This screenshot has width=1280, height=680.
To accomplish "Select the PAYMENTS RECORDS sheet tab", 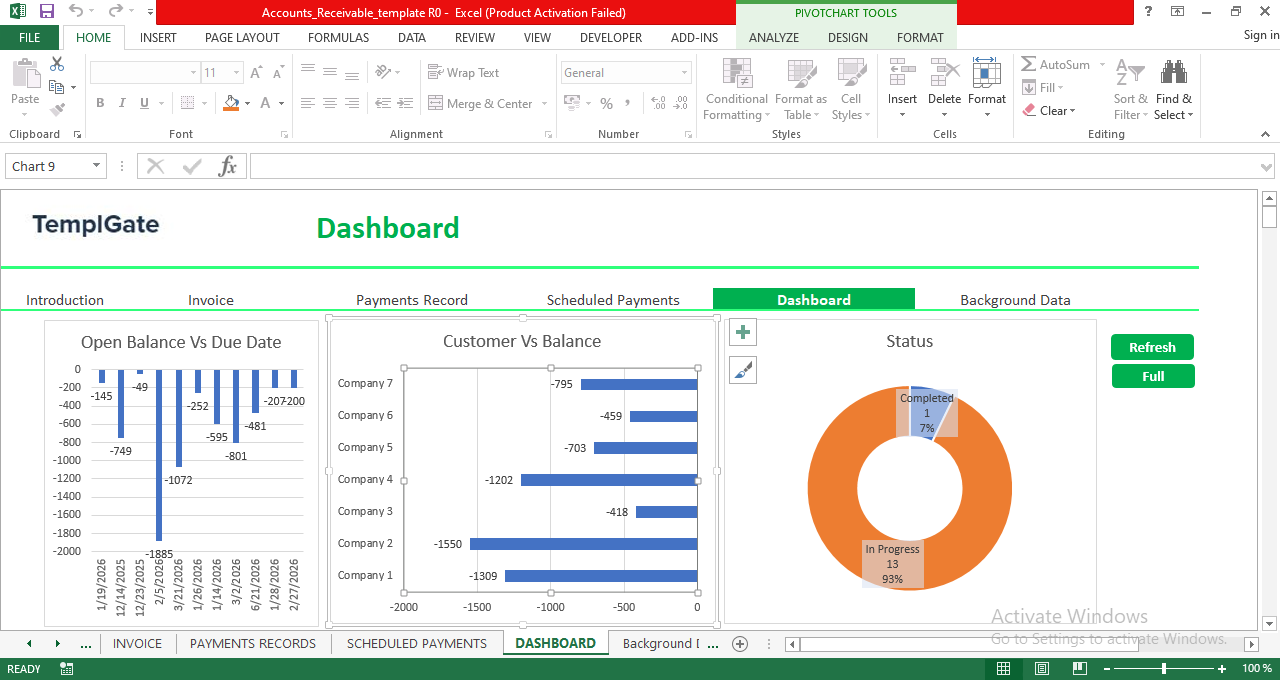I will [x=253, y=644].
